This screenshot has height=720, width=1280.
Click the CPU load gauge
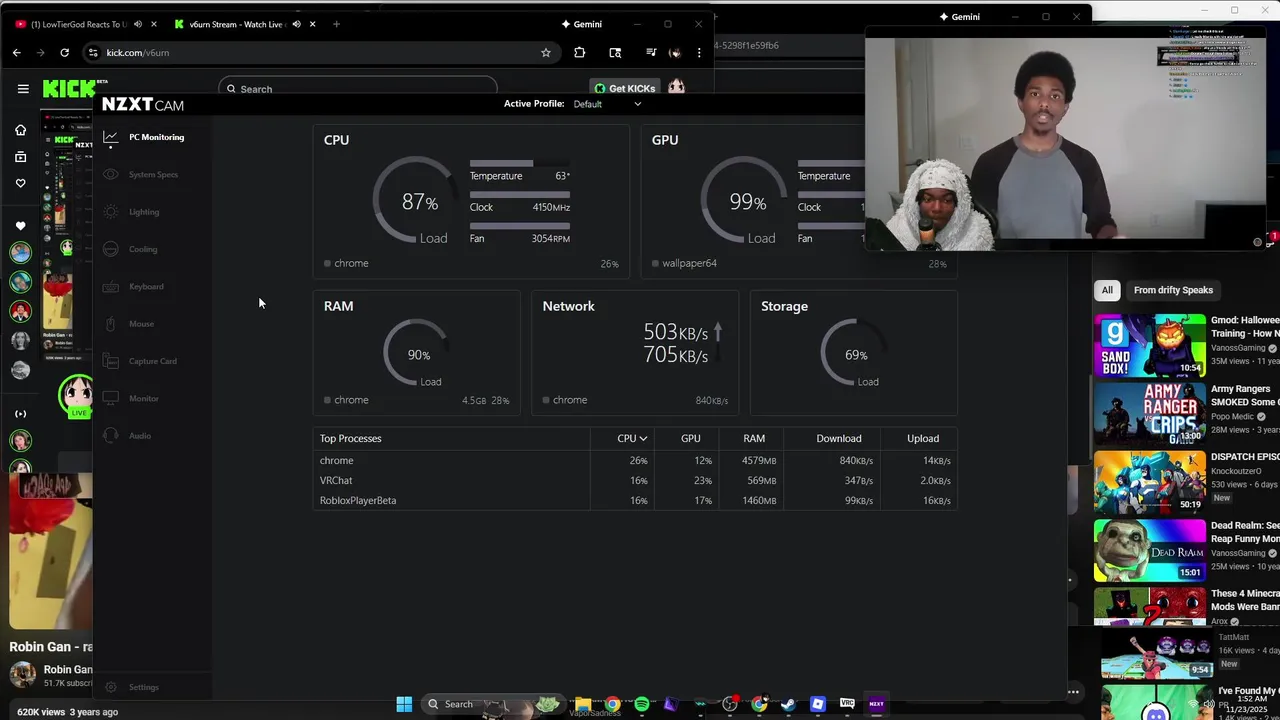414,202
